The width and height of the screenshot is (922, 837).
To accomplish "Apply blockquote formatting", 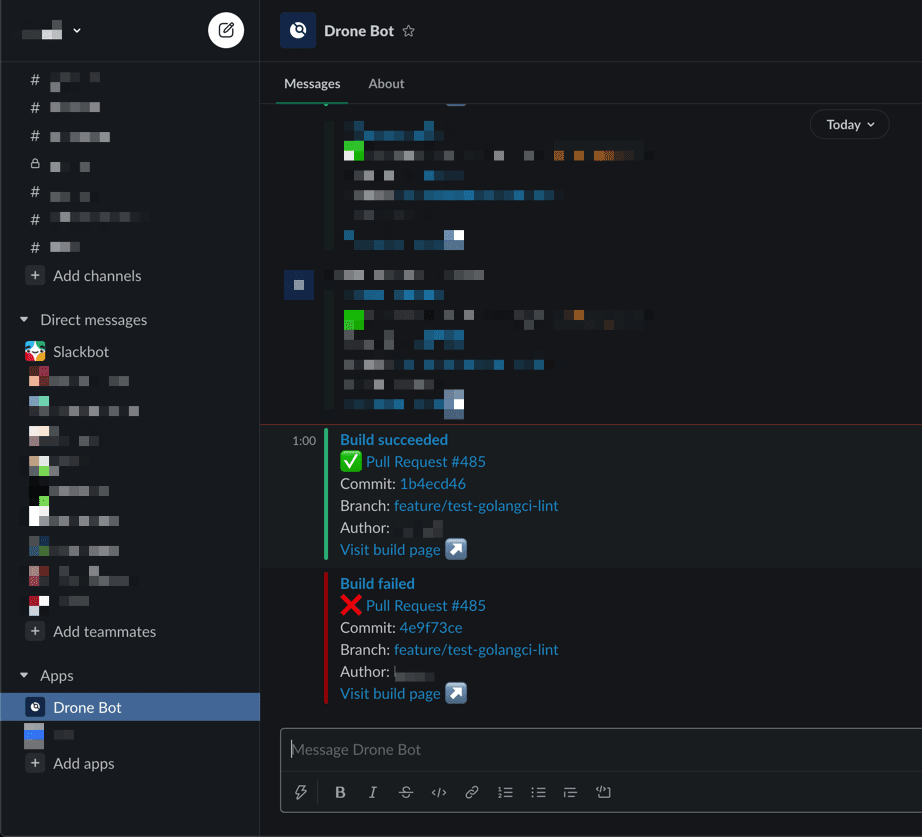I will pos(570,792).
